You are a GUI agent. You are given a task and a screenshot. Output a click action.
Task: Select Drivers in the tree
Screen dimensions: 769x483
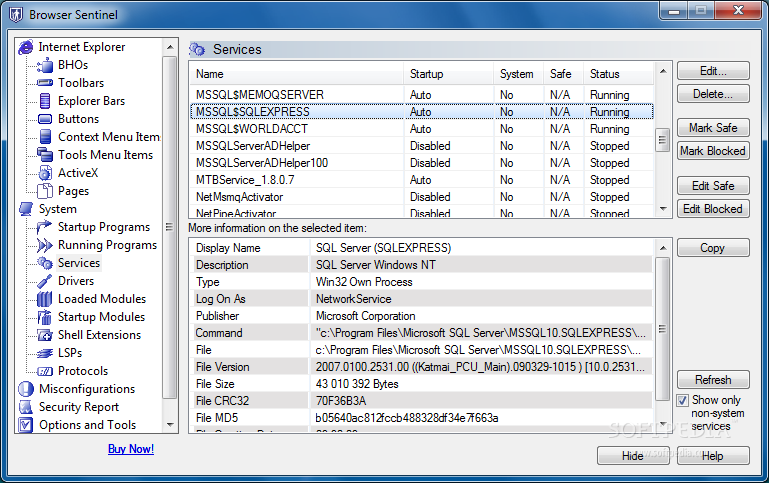point(76,281)
